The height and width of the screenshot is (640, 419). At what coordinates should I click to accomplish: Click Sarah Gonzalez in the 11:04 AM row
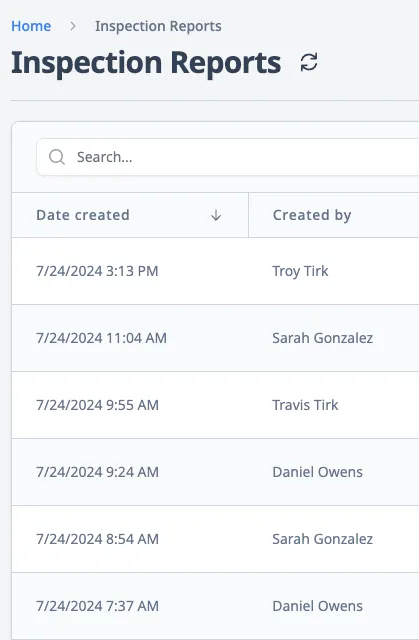322,338
